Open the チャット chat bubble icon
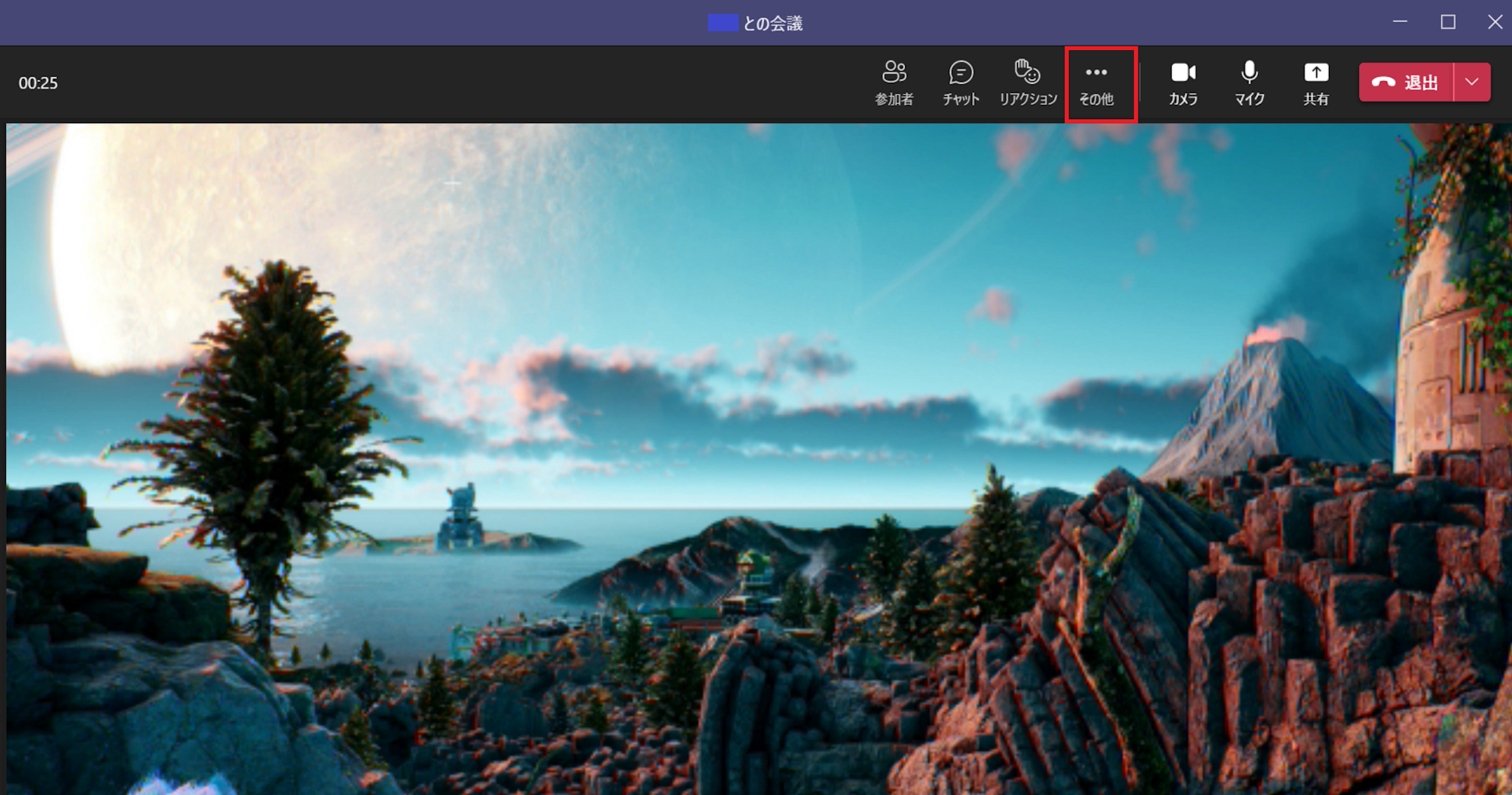Image resolution: width=1512 pixels, height=795 pixels. (961, 72)
